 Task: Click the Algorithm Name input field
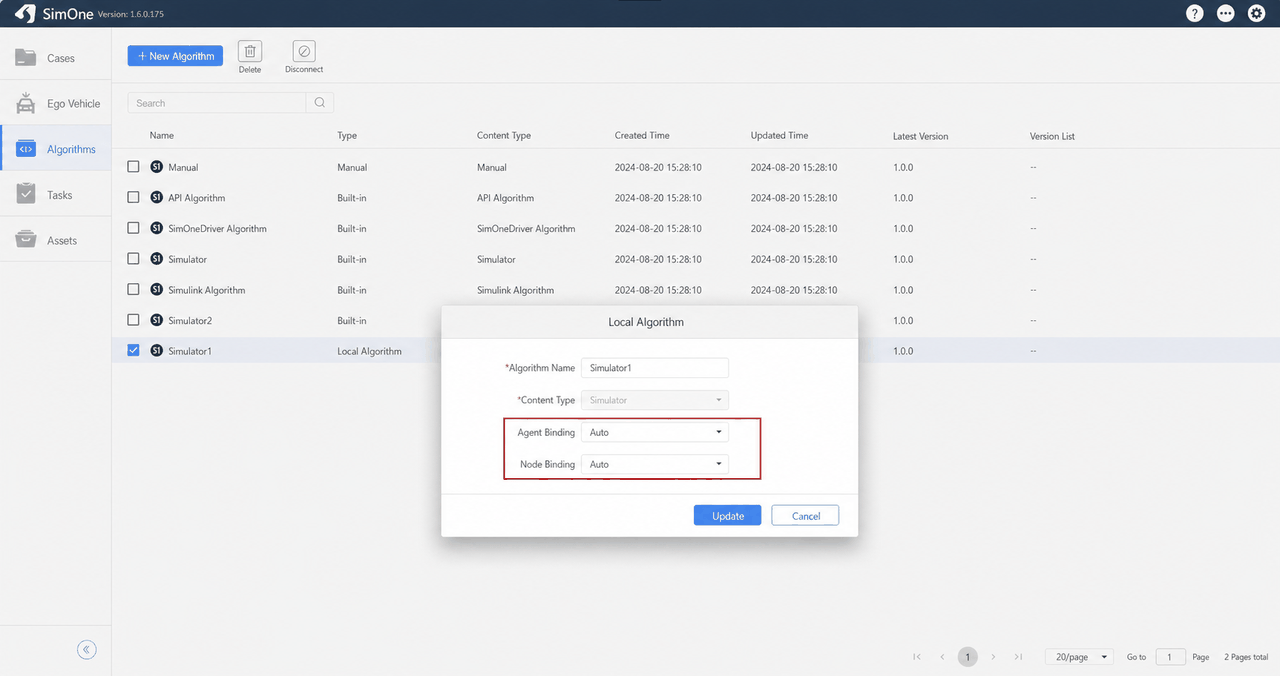coord(655,368)
